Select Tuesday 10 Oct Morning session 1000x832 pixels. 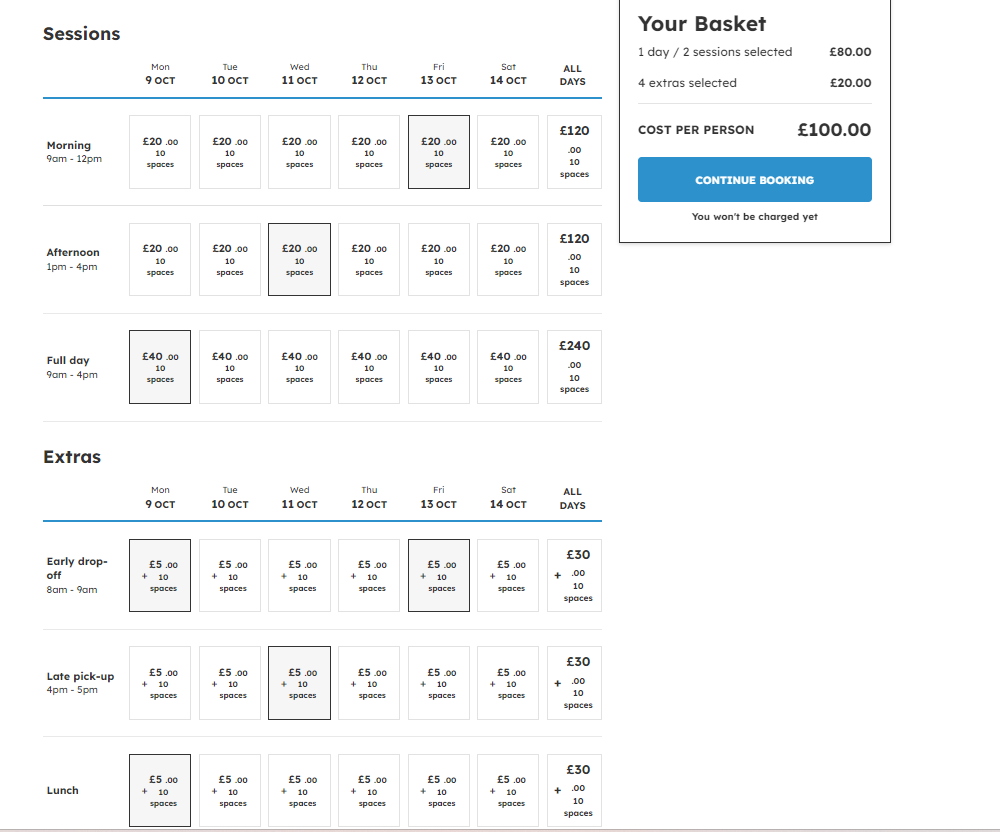pos(230,152)
